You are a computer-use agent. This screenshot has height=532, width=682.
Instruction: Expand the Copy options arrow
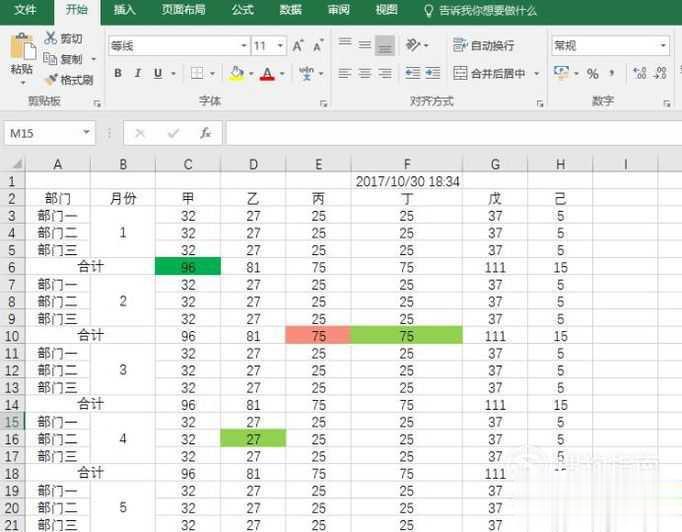click(x=94, y=59)
